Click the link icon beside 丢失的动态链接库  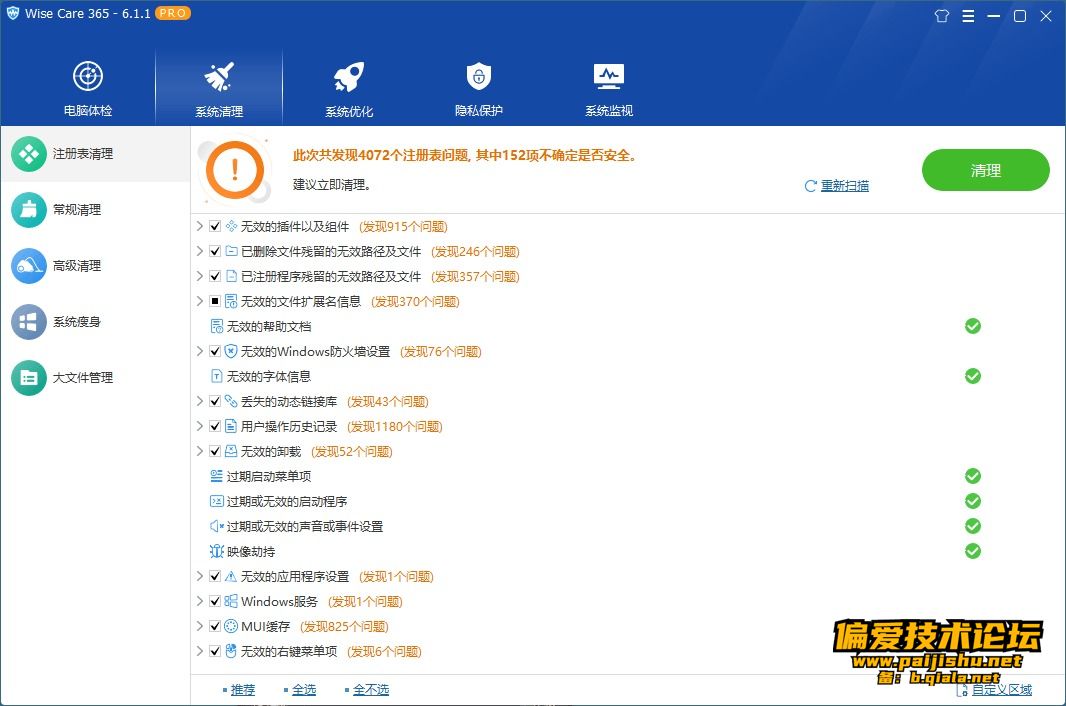(231, 401)
